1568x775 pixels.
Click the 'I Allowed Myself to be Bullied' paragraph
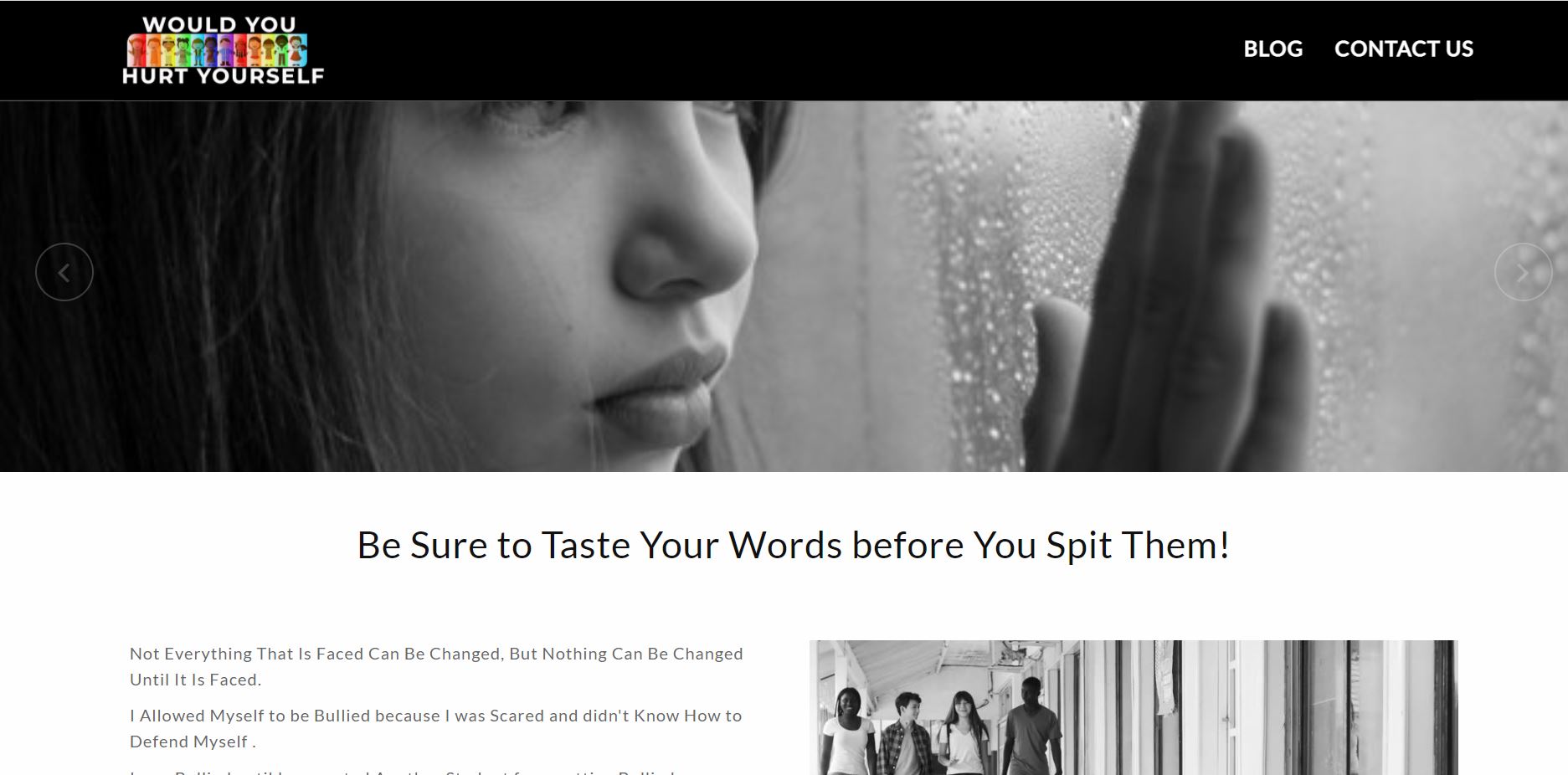tap(435, 728)
